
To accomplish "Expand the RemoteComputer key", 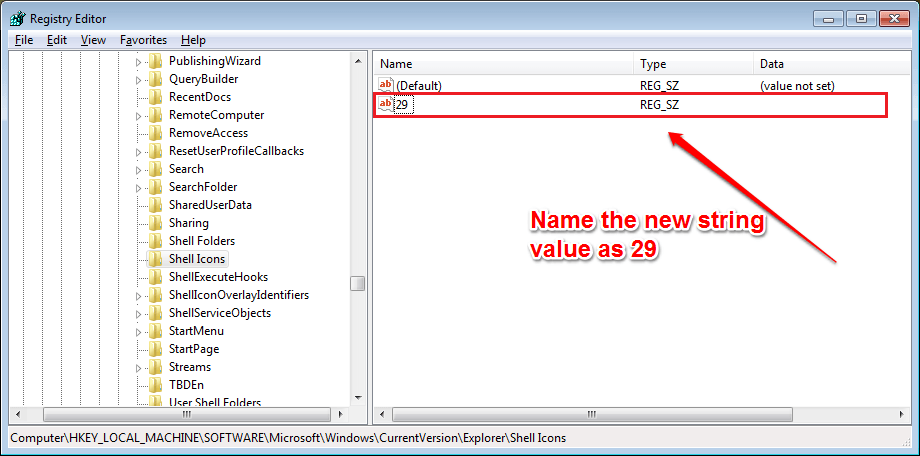I will [x=138, y=116].
